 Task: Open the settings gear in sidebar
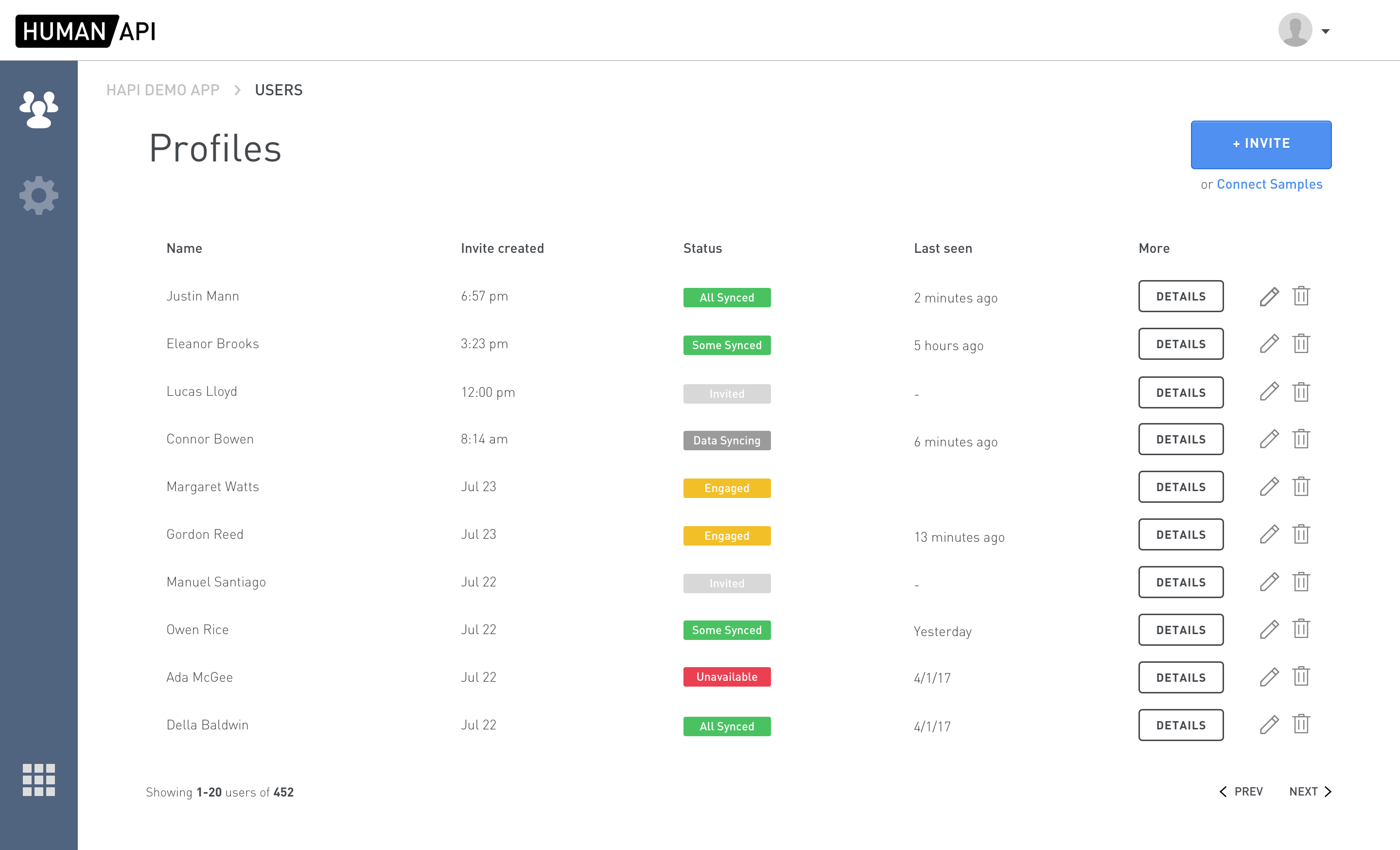coord(38,195)
